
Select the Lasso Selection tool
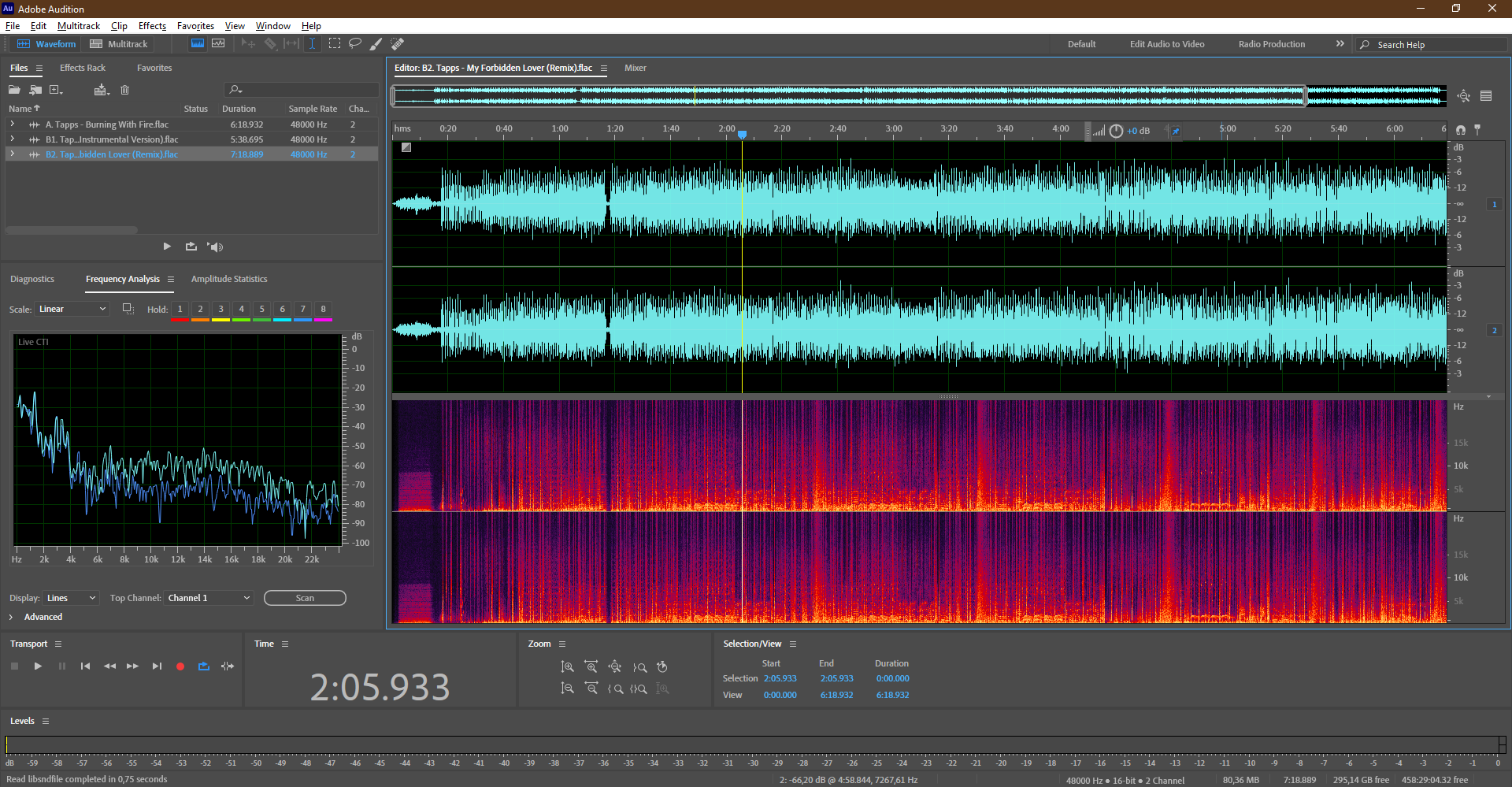click(355, 44)
